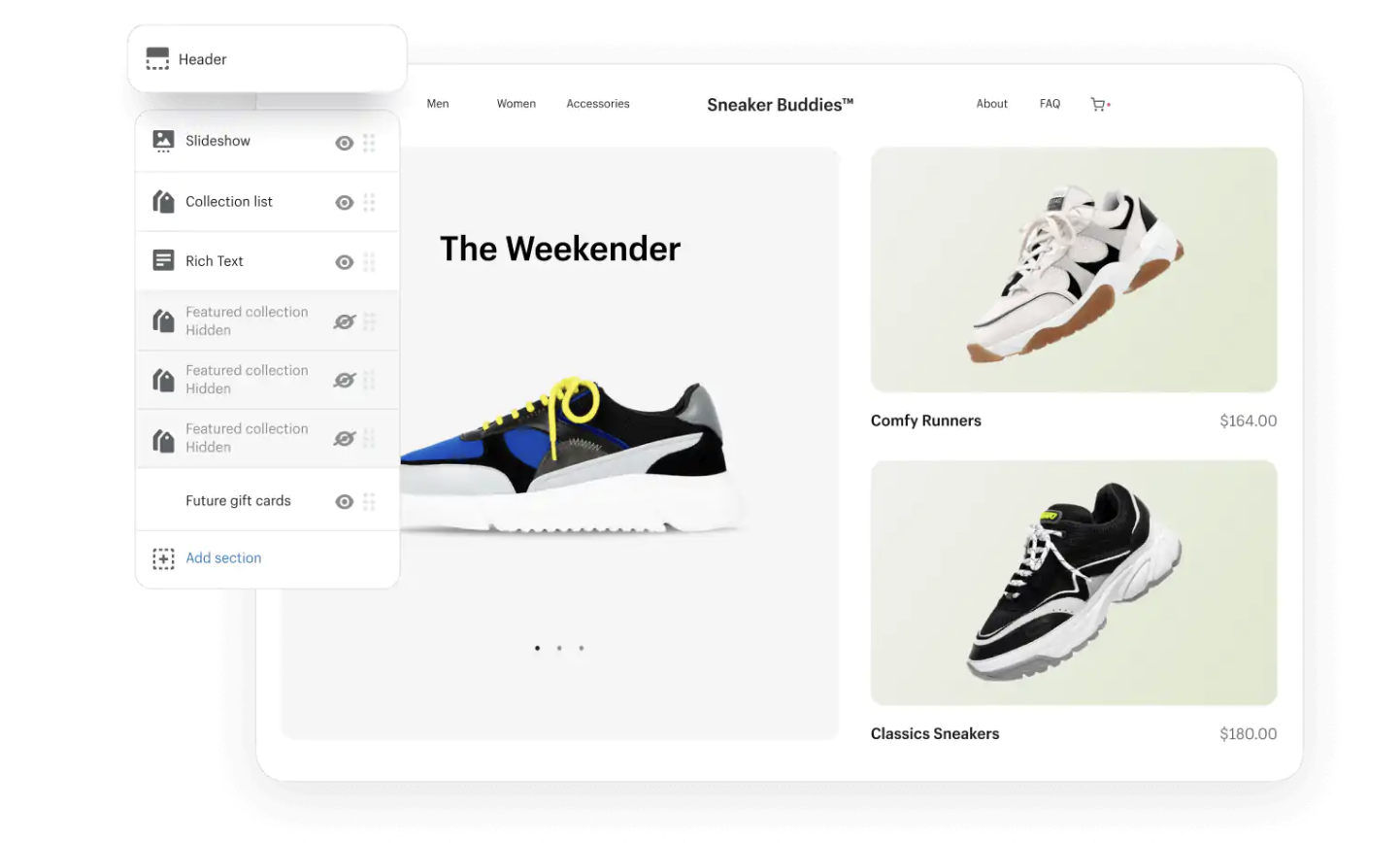1400x843 pixels.
Task: Hide the Slideshow section via eye icon
Action: point(344,143)
